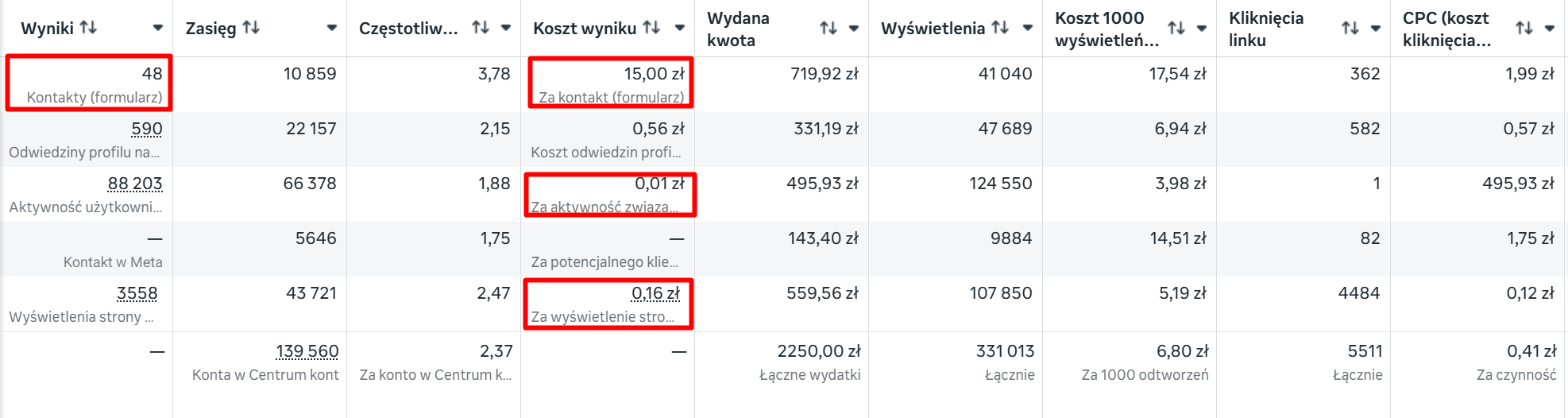
Task: Click the 590 profile visits result
Action: point(147,129)
